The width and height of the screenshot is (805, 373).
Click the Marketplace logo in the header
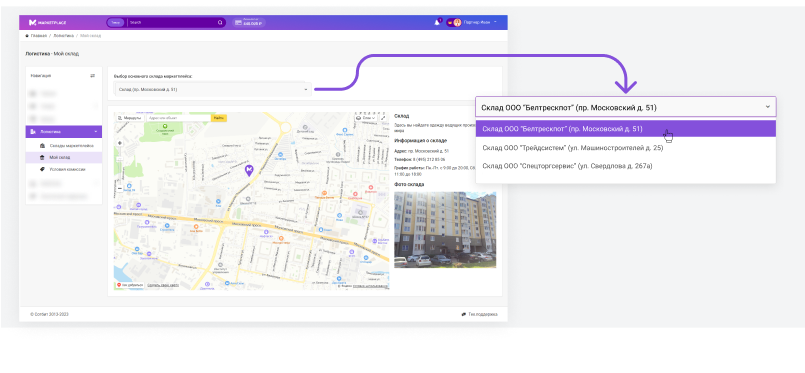47,23
